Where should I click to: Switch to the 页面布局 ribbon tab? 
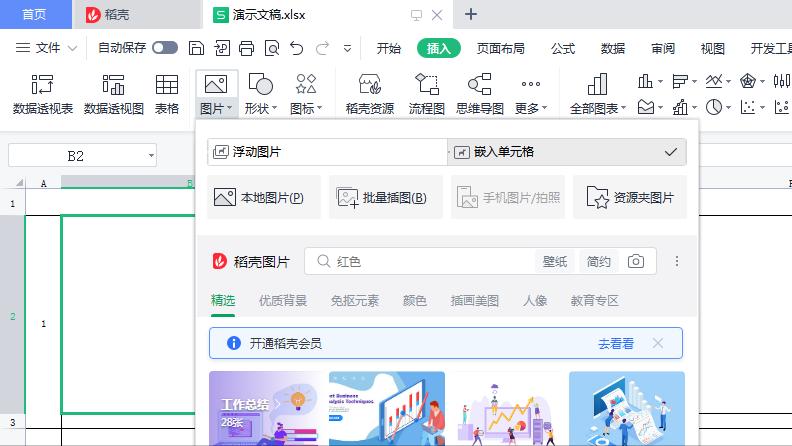pos(501,48)
